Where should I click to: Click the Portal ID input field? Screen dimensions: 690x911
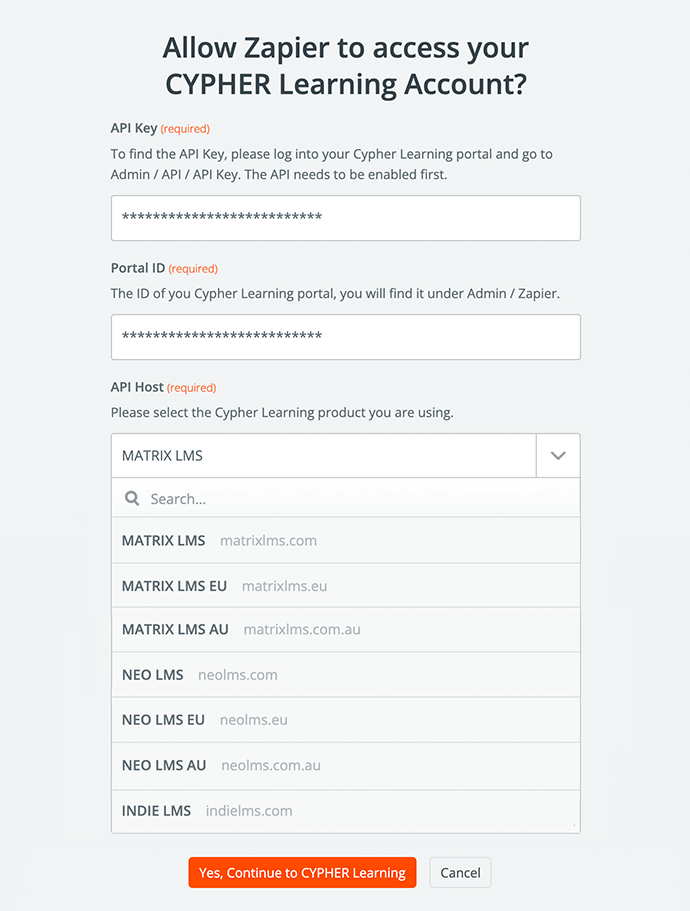click(x=345, y=337)
